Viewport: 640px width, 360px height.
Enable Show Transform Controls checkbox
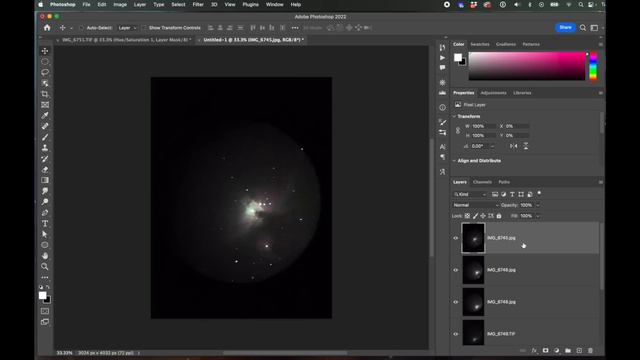(144, 28)
